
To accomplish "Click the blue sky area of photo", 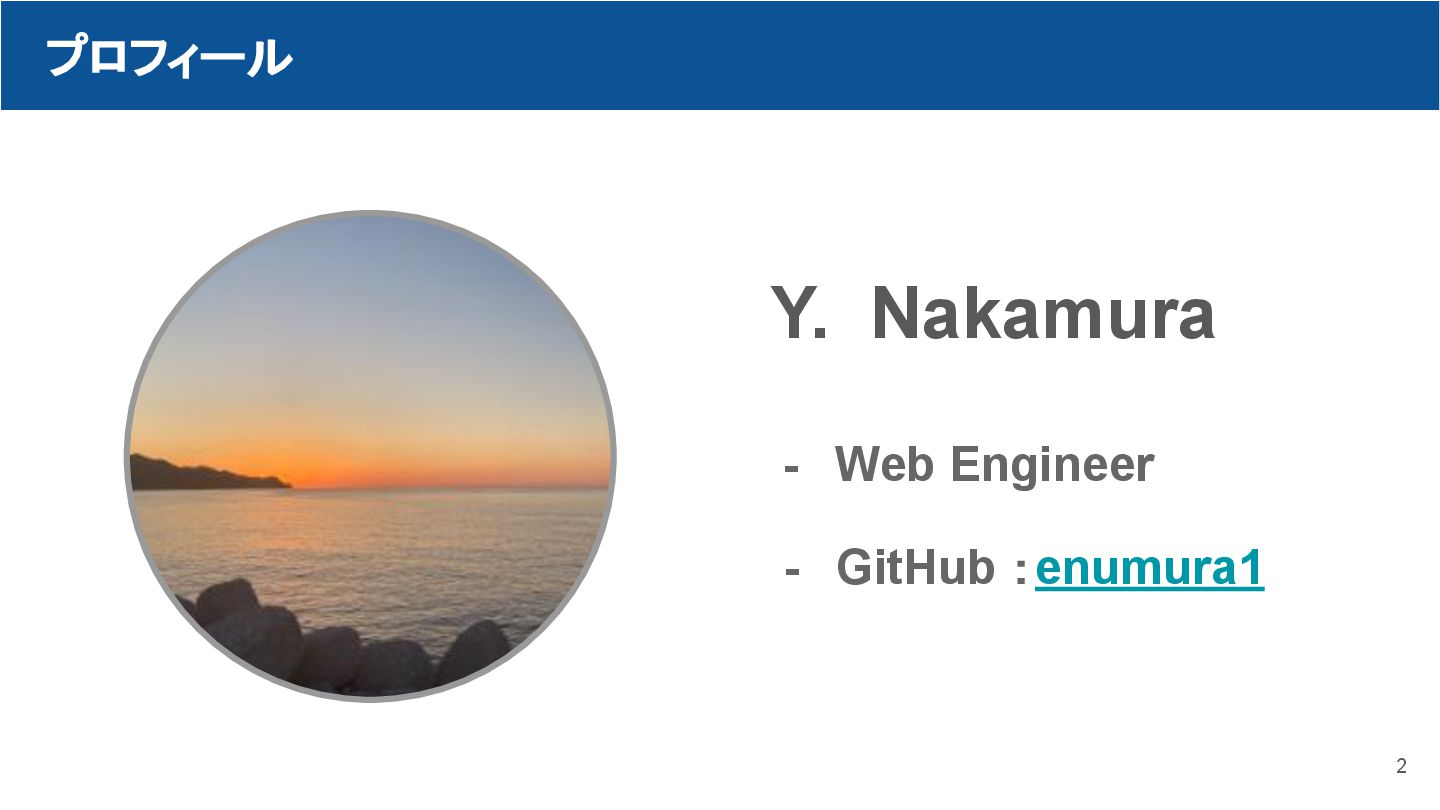I will [x=370, y=300].
